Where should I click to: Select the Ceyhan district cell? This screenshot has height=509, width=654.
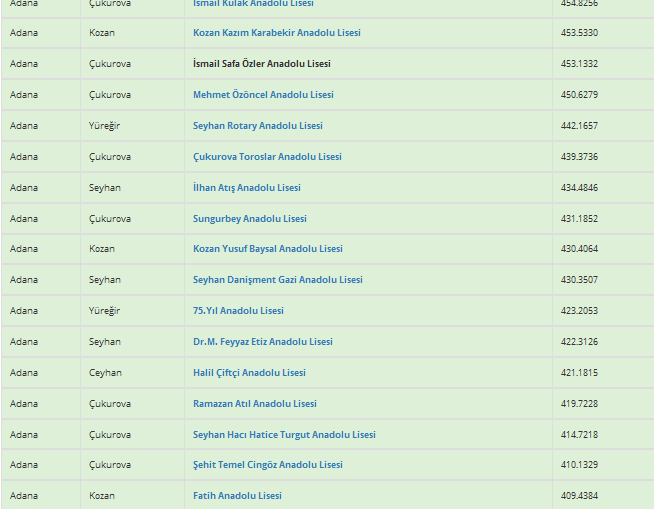point(105,373)
